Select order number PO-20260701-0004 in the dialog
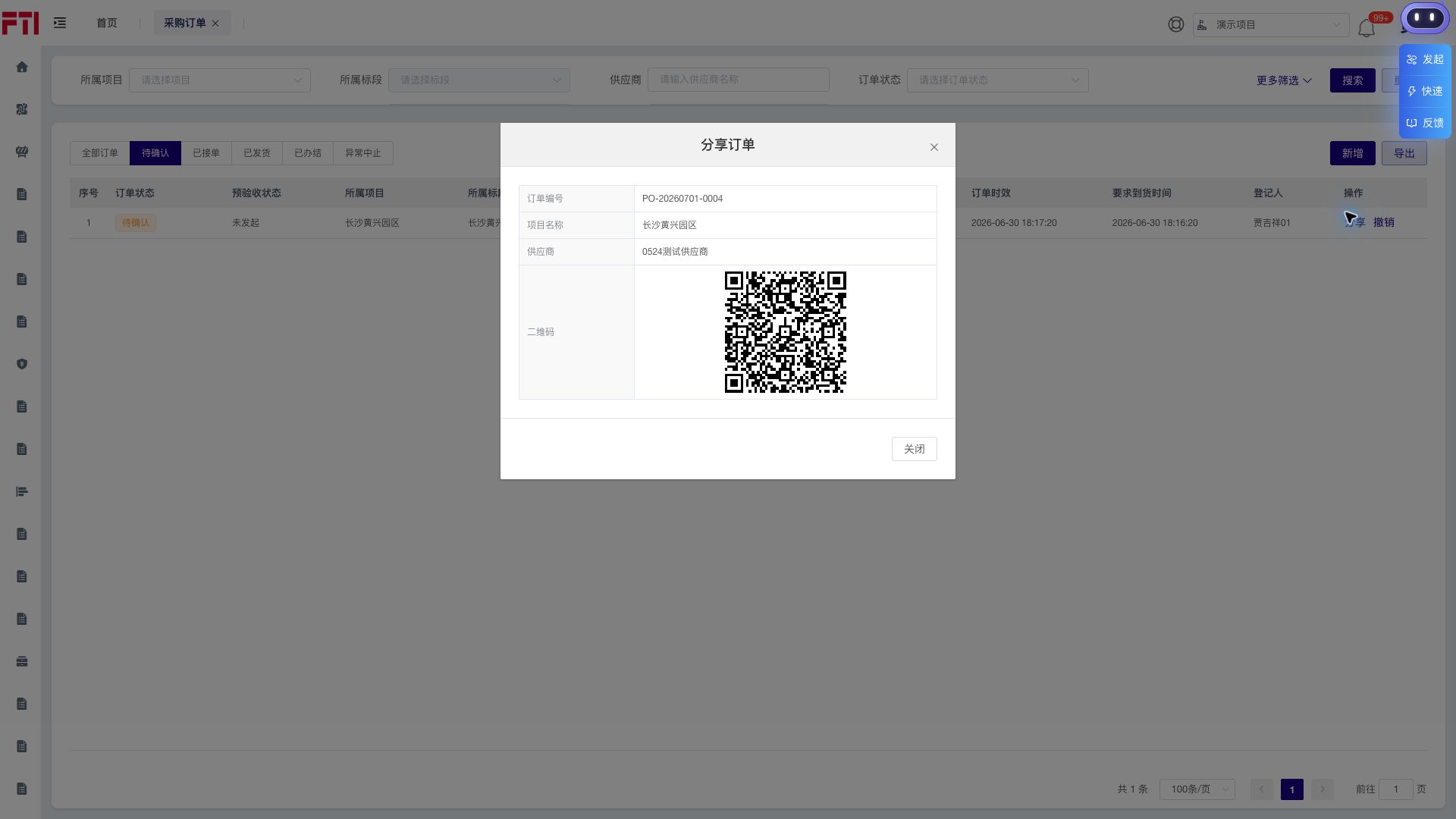 pyautogui.click(x=682, y=199)
